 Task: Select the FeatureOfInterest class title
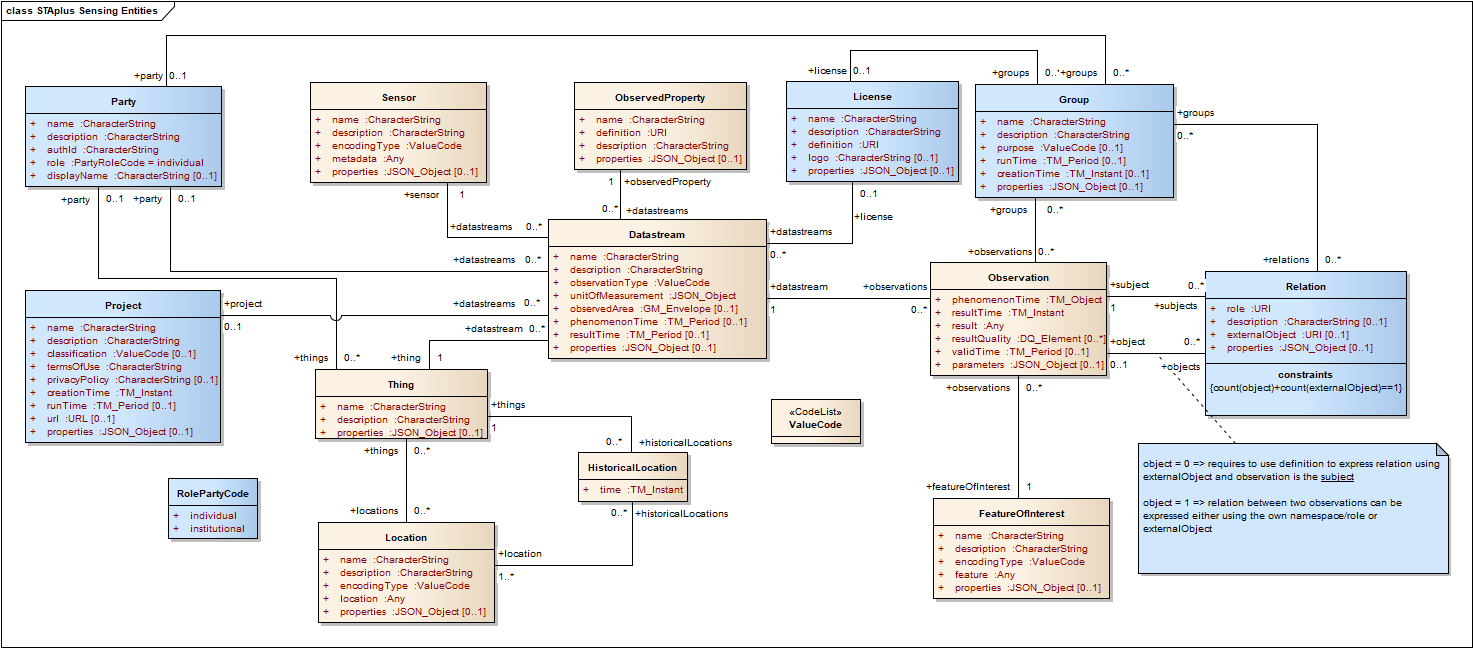click(1021, 514)
